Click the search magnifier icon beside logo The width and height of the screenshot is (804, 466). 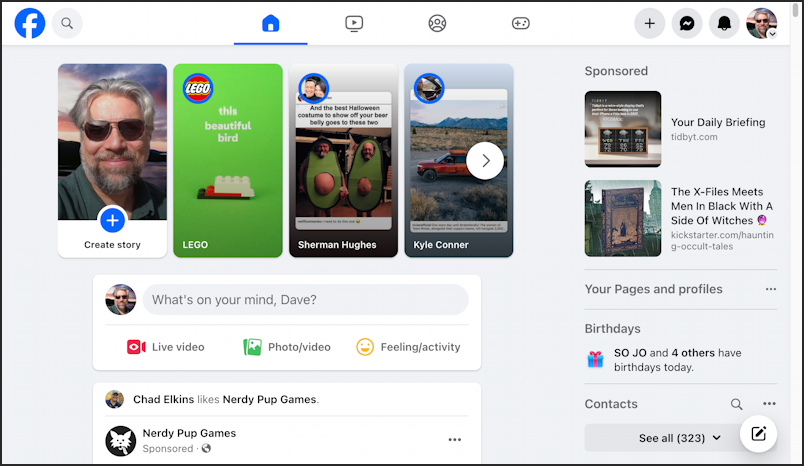coord(67,24)
